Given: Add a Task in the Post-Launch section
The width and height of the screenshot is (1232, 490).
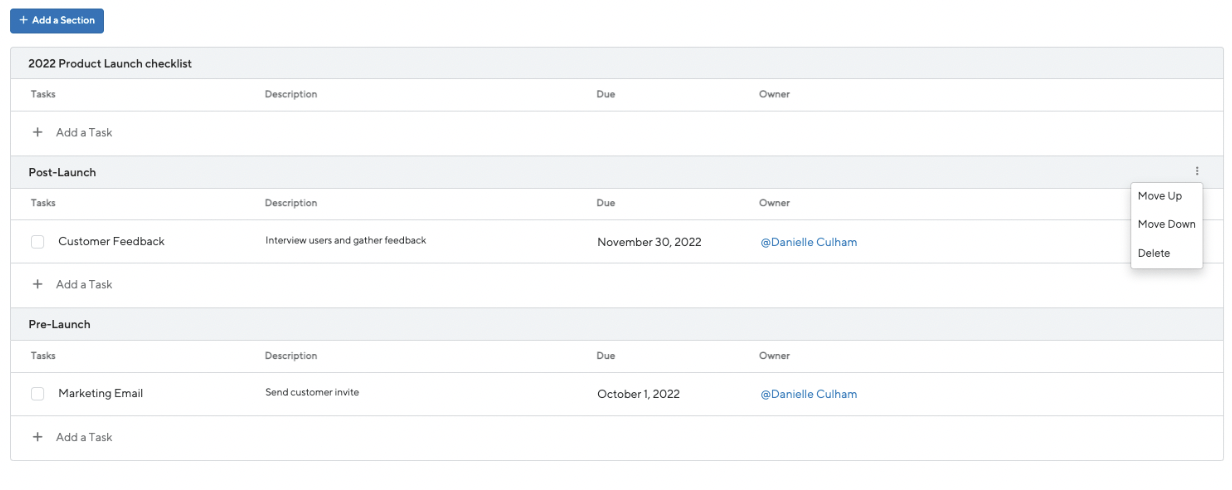Looking at the screenshot, I should coord(72,284).
